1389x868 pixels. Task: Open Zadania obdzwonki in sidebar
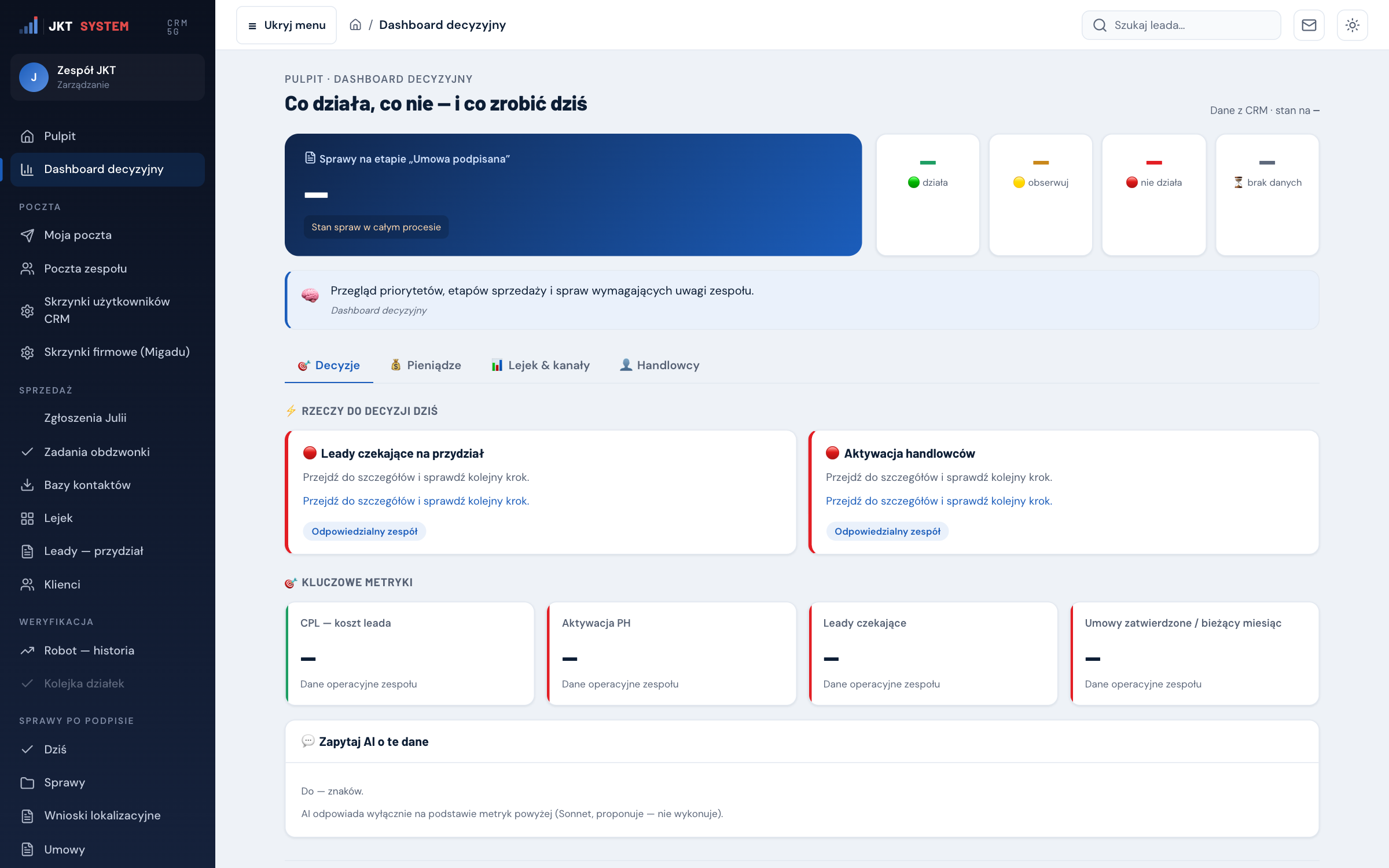(x=108, y=452)
